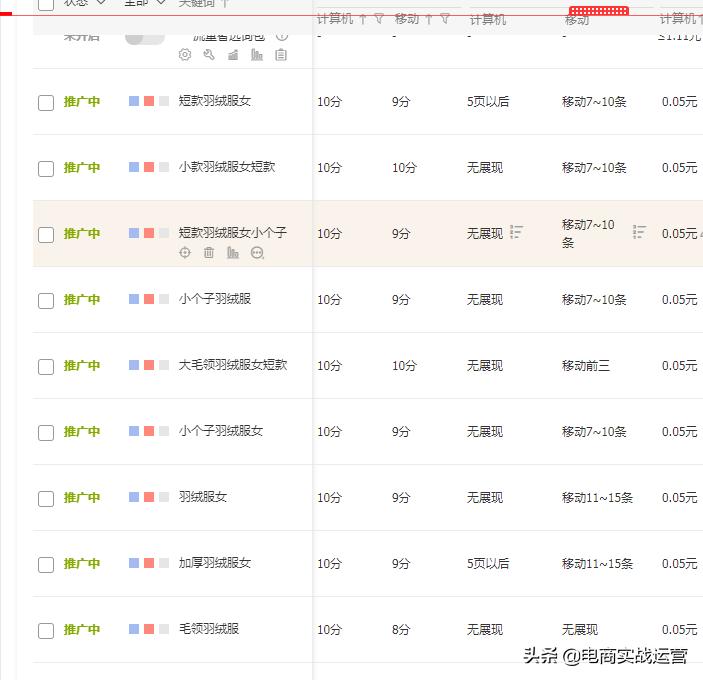Check the box beside 加厚羽绒服女

[46, 565]
